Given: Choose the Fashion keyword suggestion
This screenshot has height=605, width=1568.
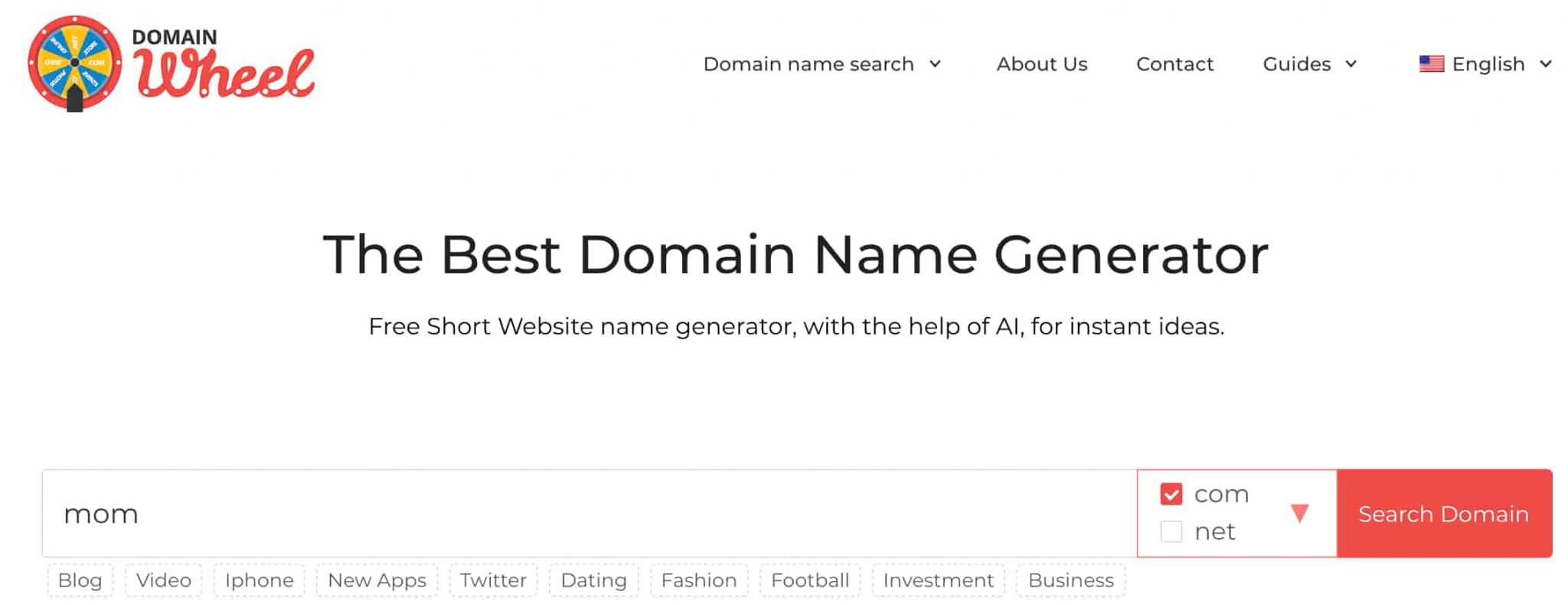Looking at the screenshot, I should pos(698,580).
